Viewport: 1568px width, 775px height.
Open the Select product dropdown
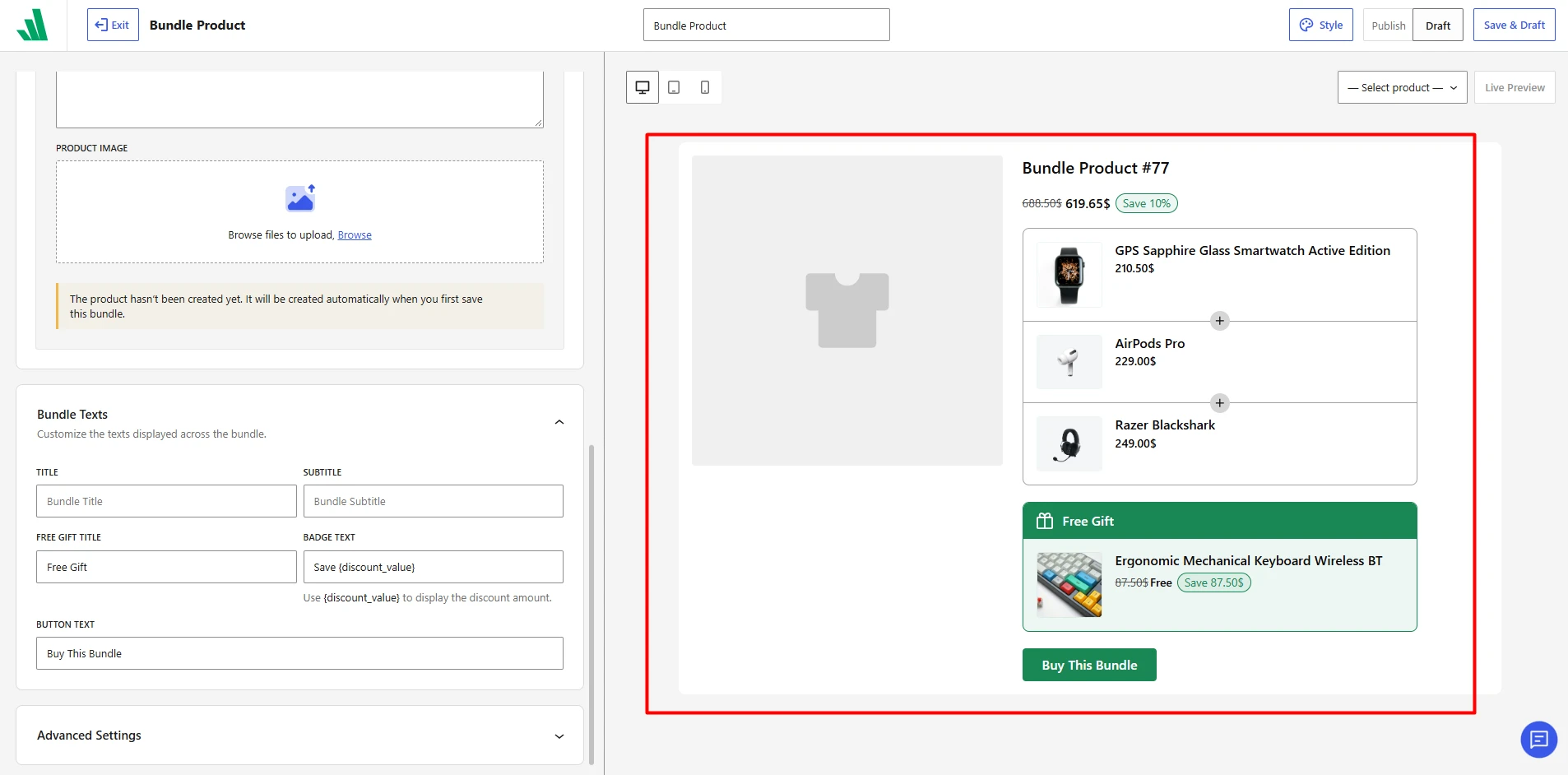point(1402,87)
